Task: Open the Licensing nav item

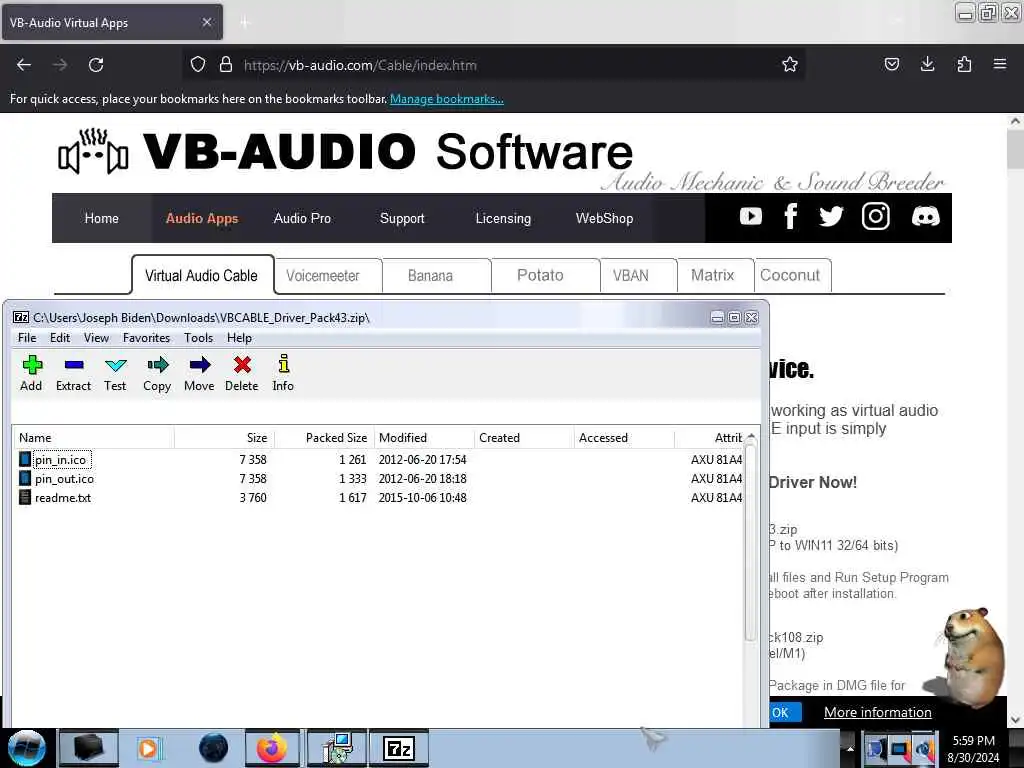Action: 503,218
